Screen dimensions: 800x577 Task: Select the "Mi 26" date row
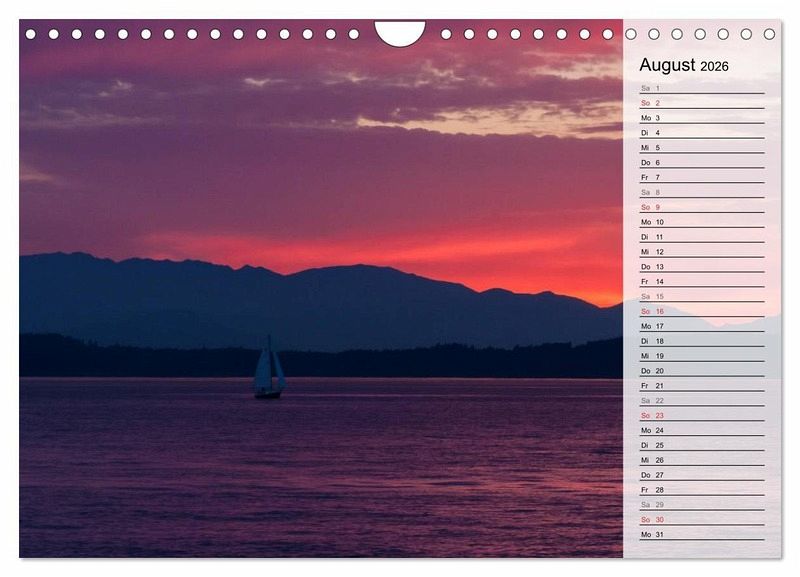(x=702, y=460)
